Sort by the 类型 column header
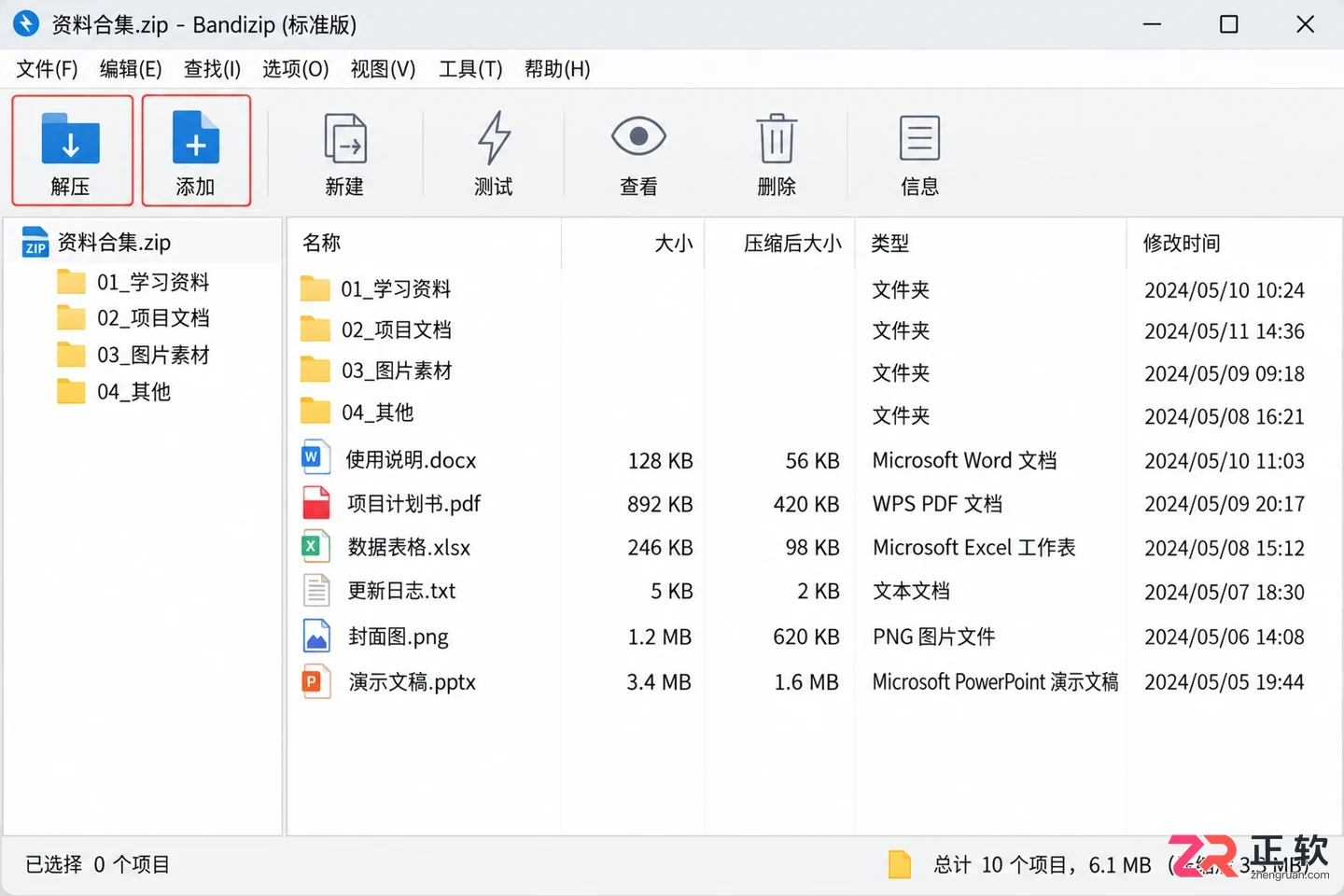The height and width of the screenshot is (896, 1344). point(991,244)
